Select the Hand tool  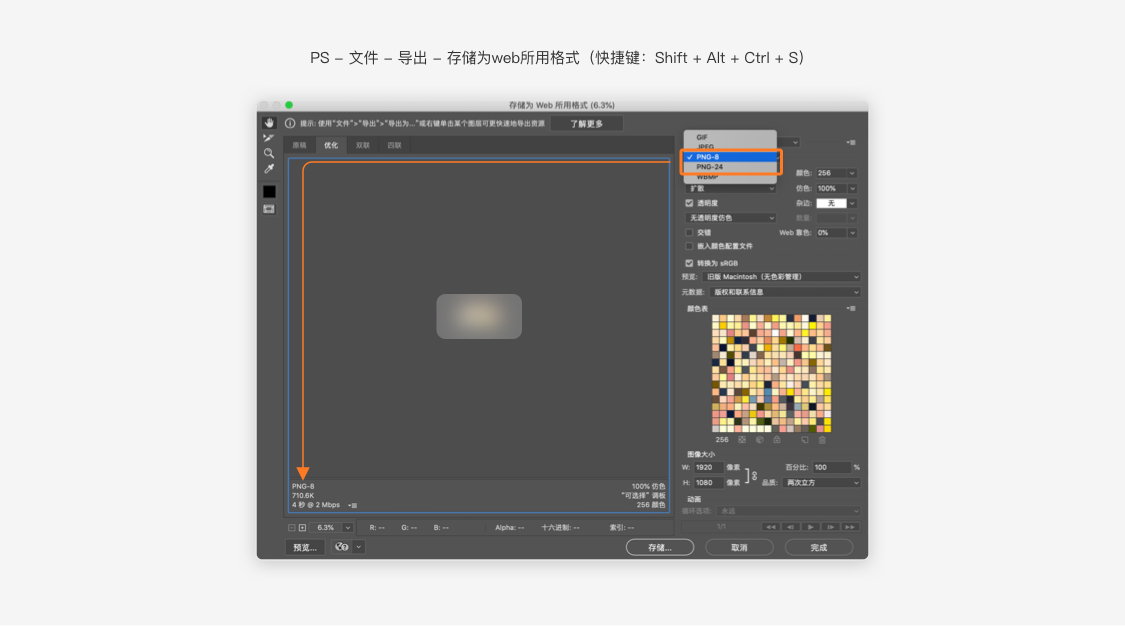point(269,123)
